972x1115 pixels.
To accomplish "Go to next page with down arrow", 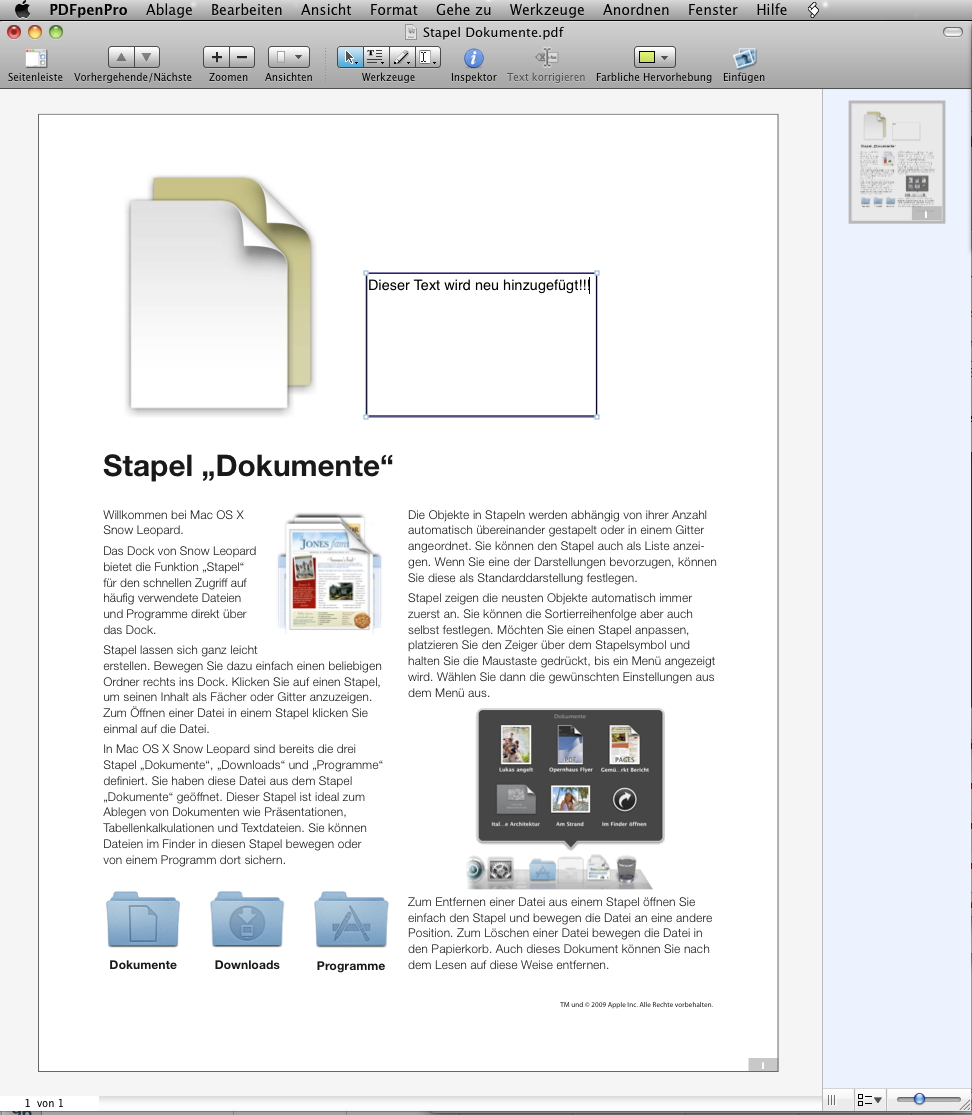I will pyautogui.click(x=146, y=58).
